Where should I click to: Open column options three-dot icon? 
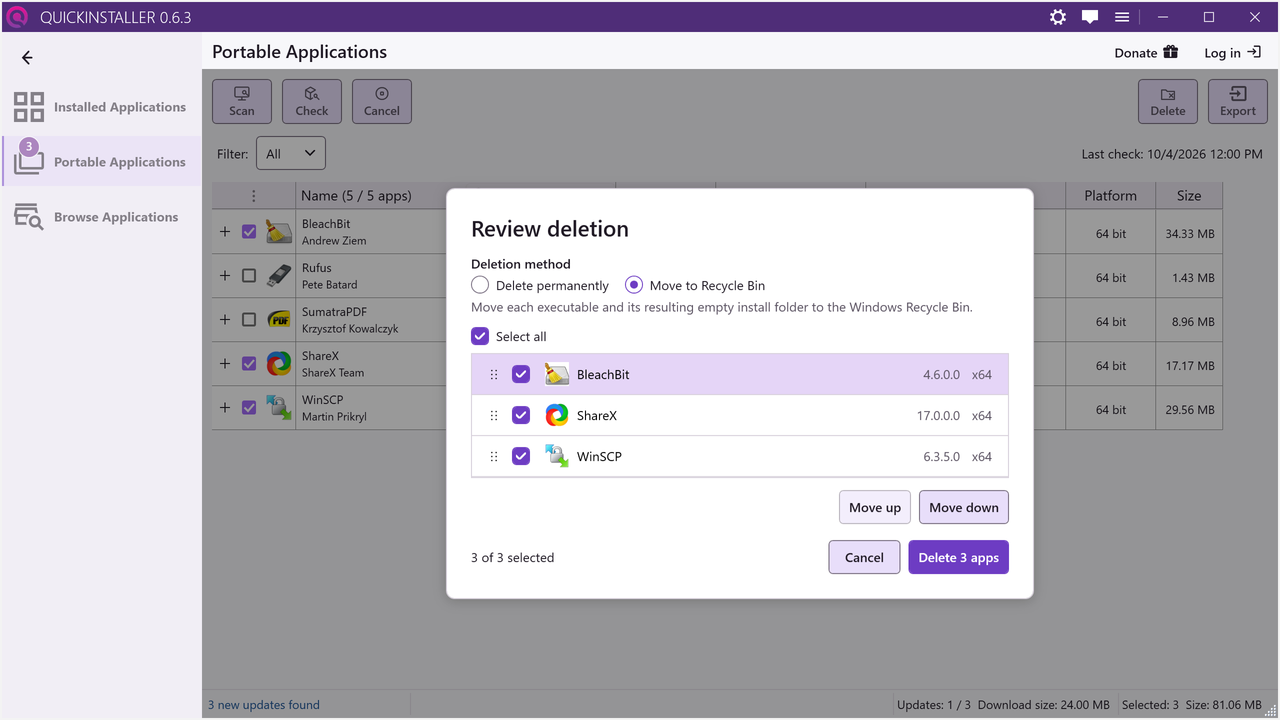click(x=253, y=196)
